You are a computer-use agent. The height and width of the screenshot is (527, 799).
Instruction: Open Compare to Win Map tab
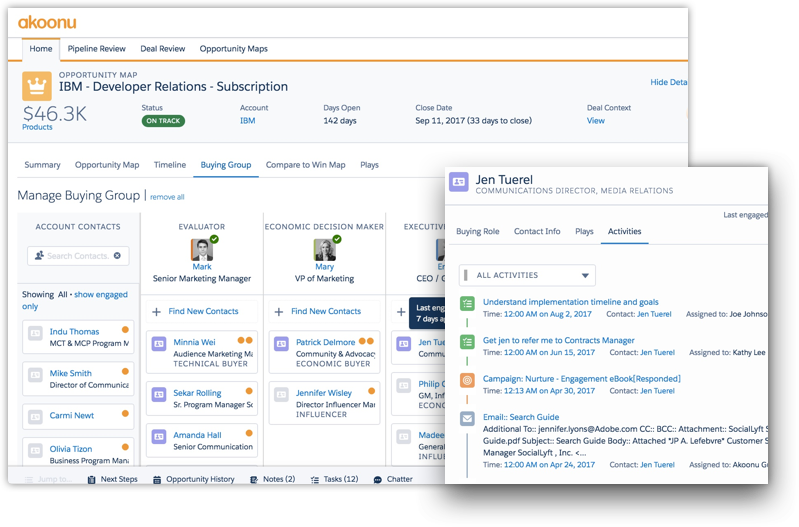(305, 165)
